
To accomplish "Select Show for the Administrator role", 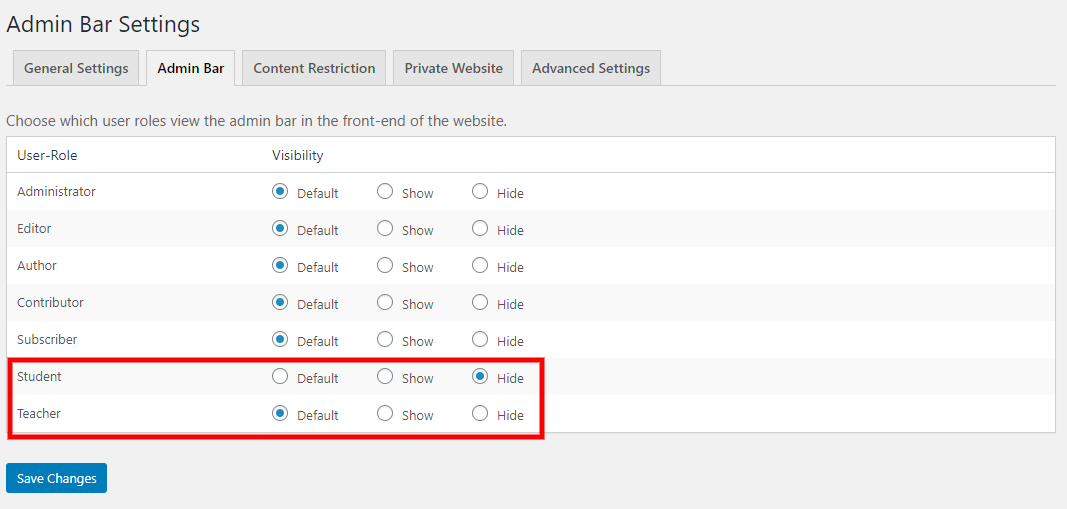I will coord(385,192).
